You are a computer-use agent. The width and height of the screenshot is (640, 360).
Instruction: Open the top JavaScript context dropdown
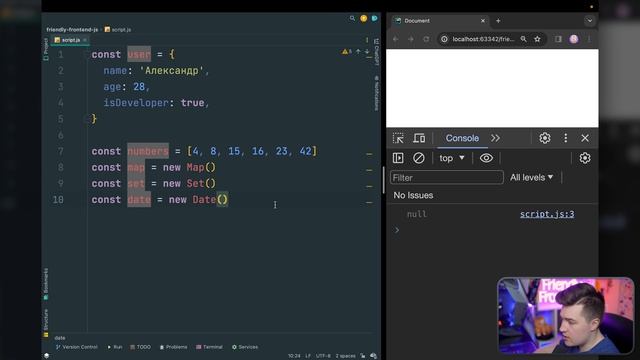click(452, 158)
